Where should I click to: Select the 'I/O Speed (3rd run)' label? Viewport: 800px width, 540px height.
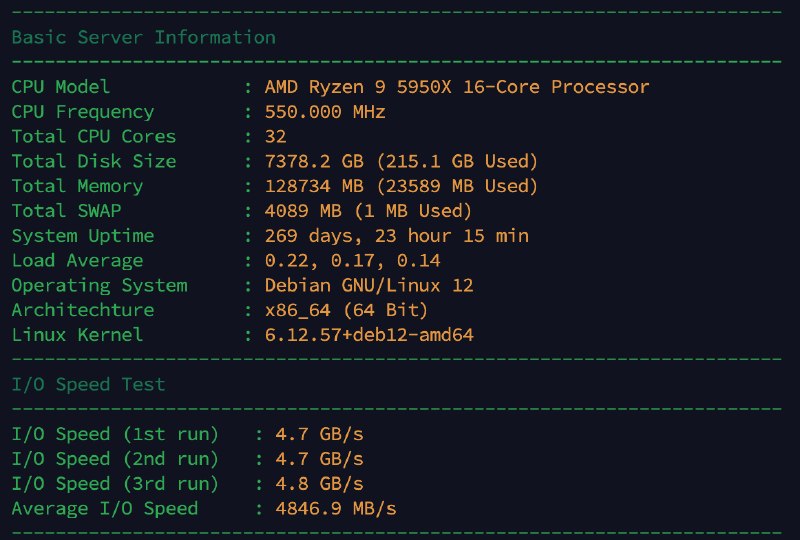click(115, 484)
